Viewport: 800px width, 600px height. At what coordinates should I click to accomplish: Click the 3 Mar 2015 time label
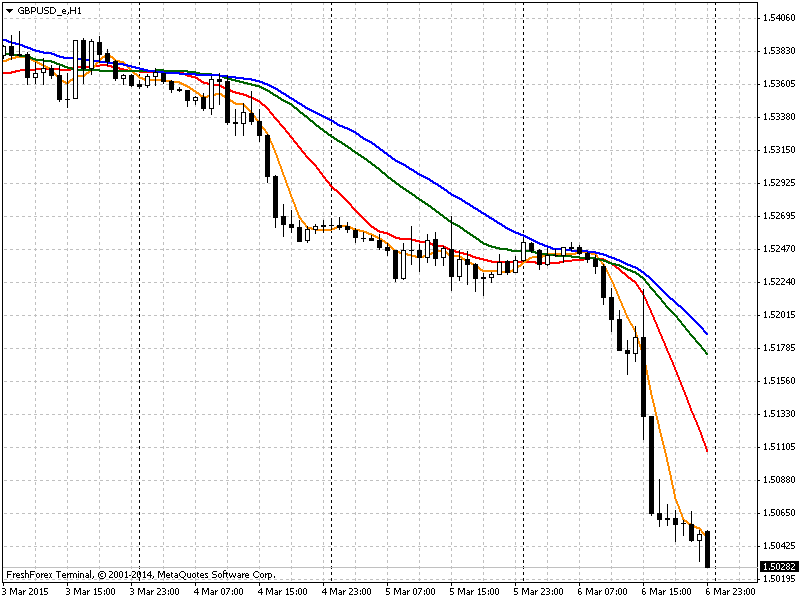coord(26,592)
